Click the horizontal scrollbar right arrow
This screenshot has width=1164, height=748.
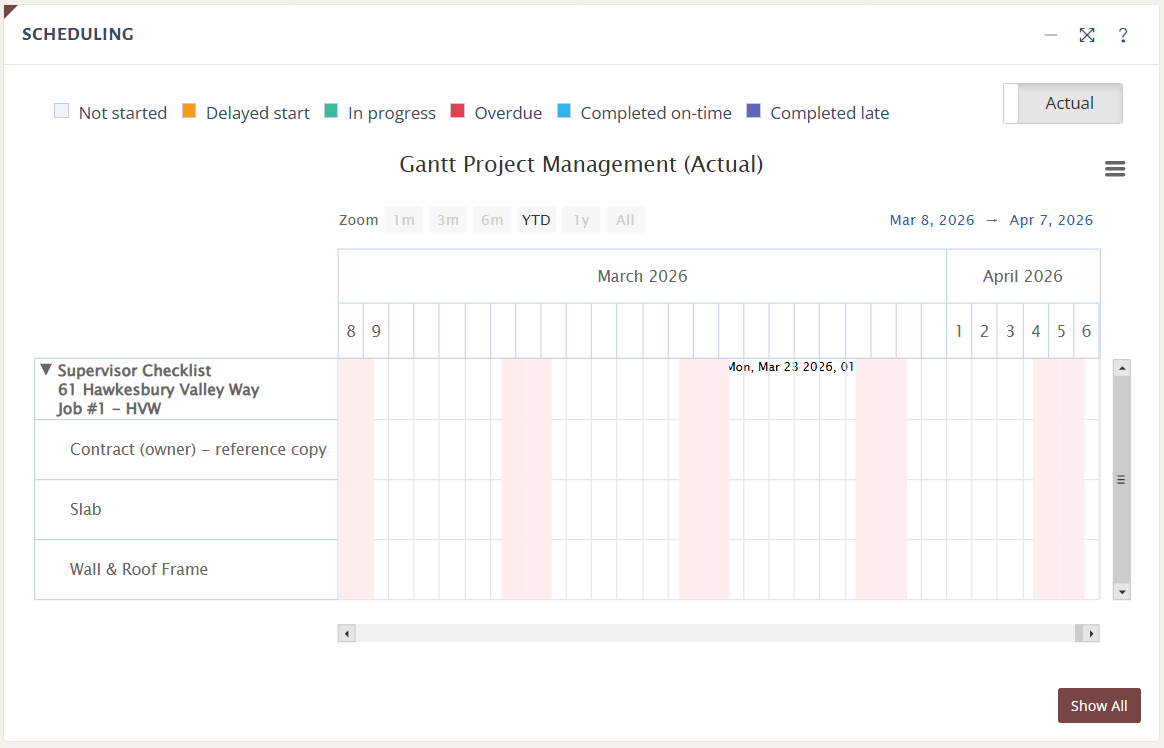[x=1091, y=633]
